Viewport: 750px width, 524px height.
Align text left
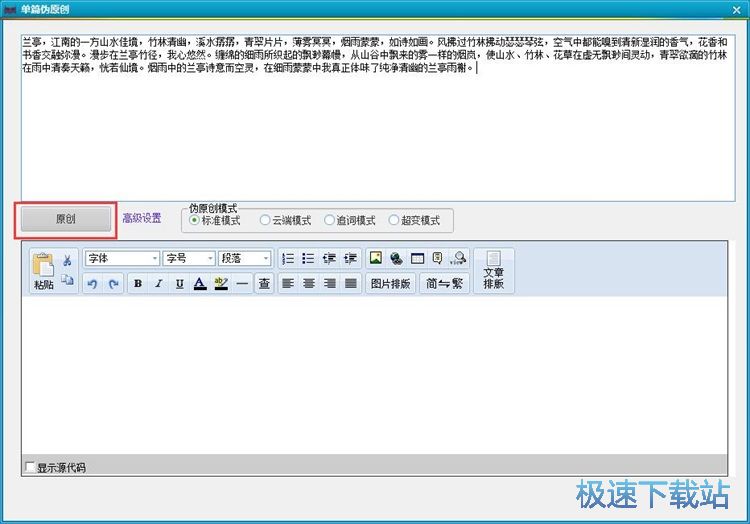[x=288, y=284]
